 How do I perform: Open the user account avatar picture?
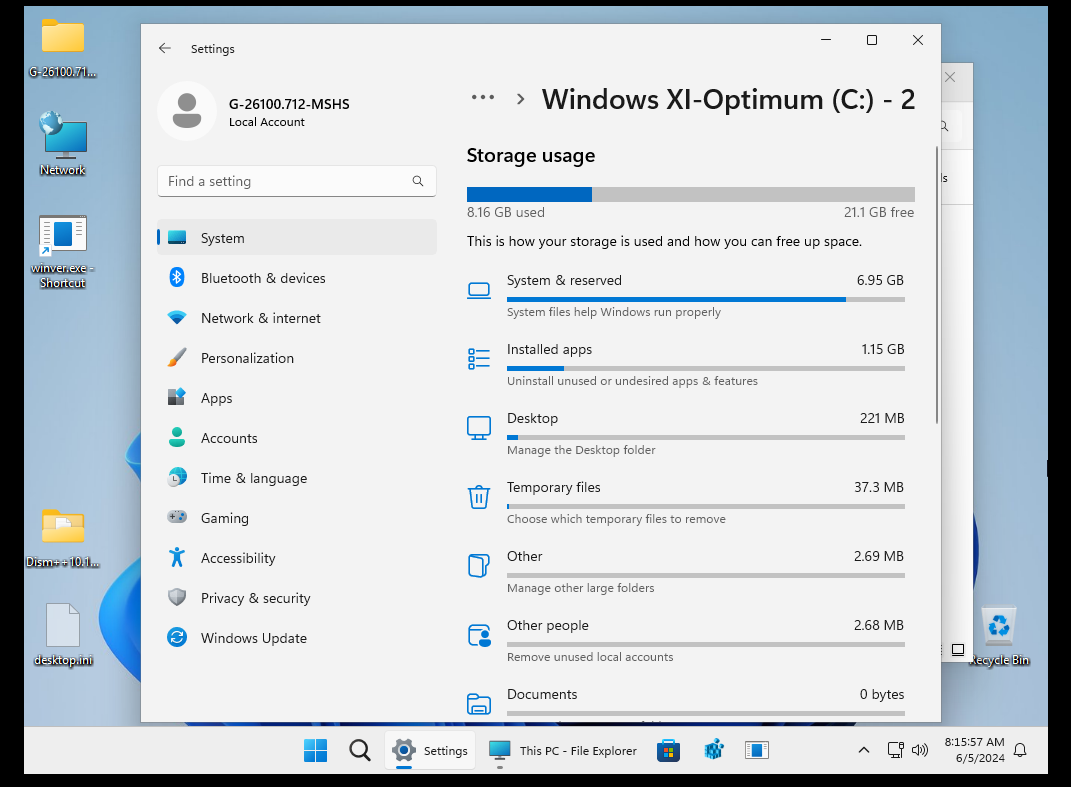[x=187, y=111]
